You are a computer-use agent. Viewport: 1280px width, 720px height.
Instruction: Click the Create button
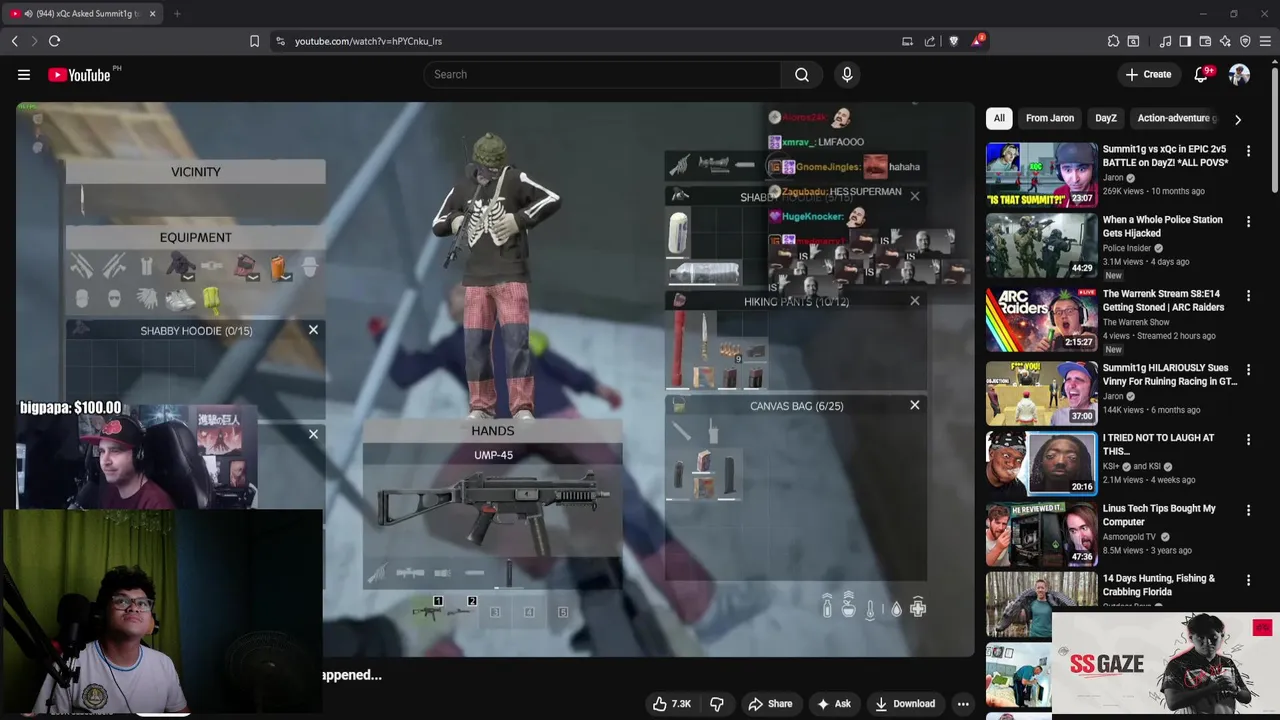[1148, 75]
